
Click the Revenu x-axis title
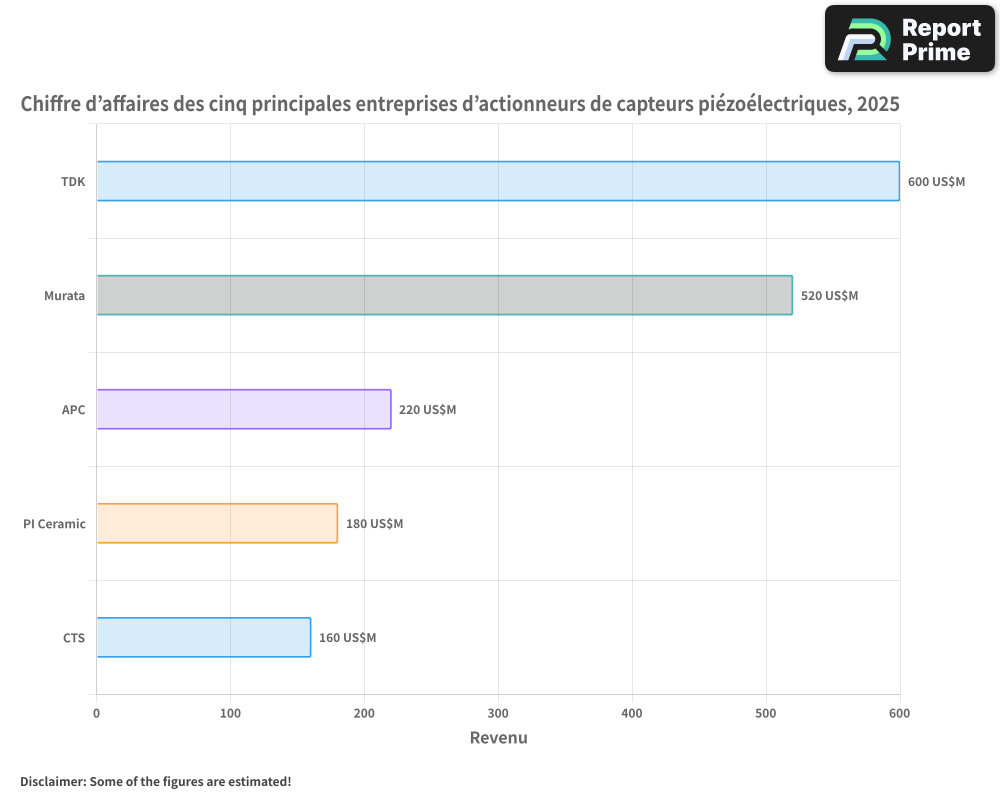point(498,738)
